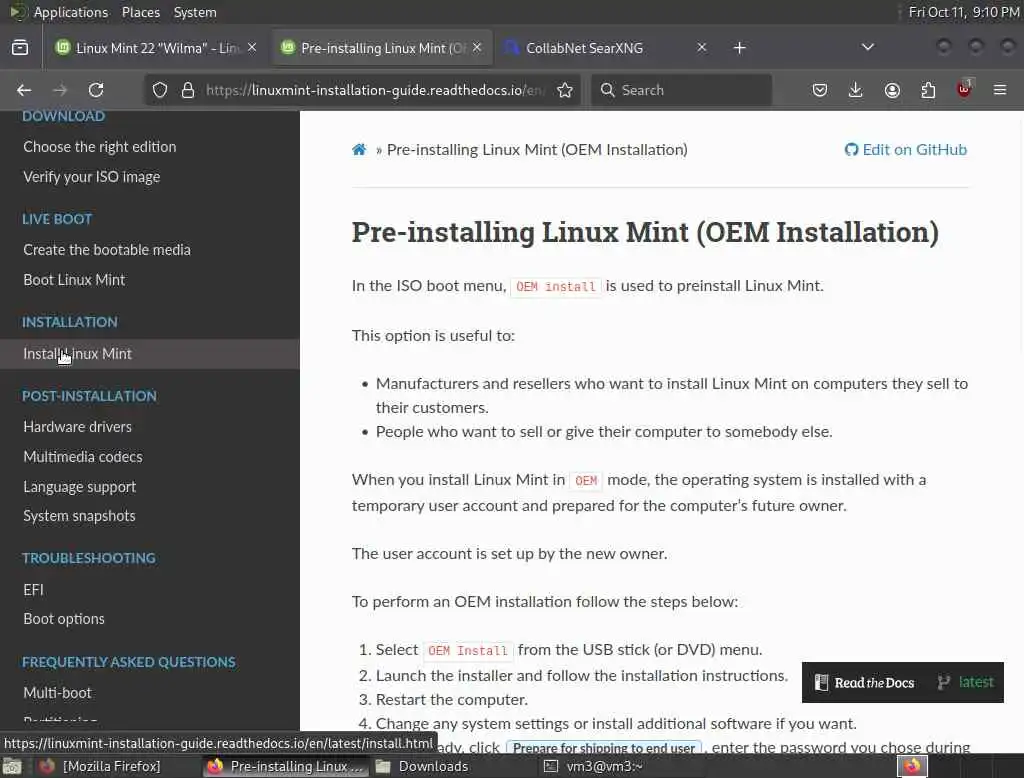Open a new browser tab

739,48
